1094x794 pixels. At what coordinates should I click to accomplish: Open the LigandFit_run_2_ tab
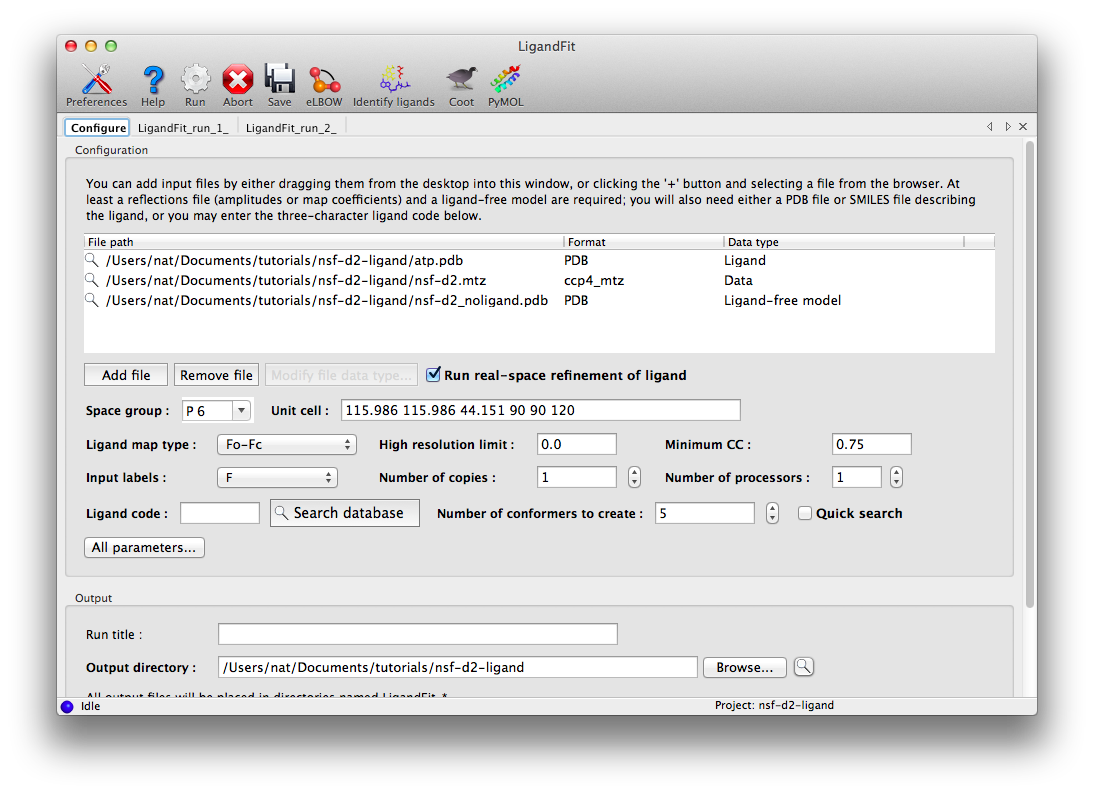point(291,127)
